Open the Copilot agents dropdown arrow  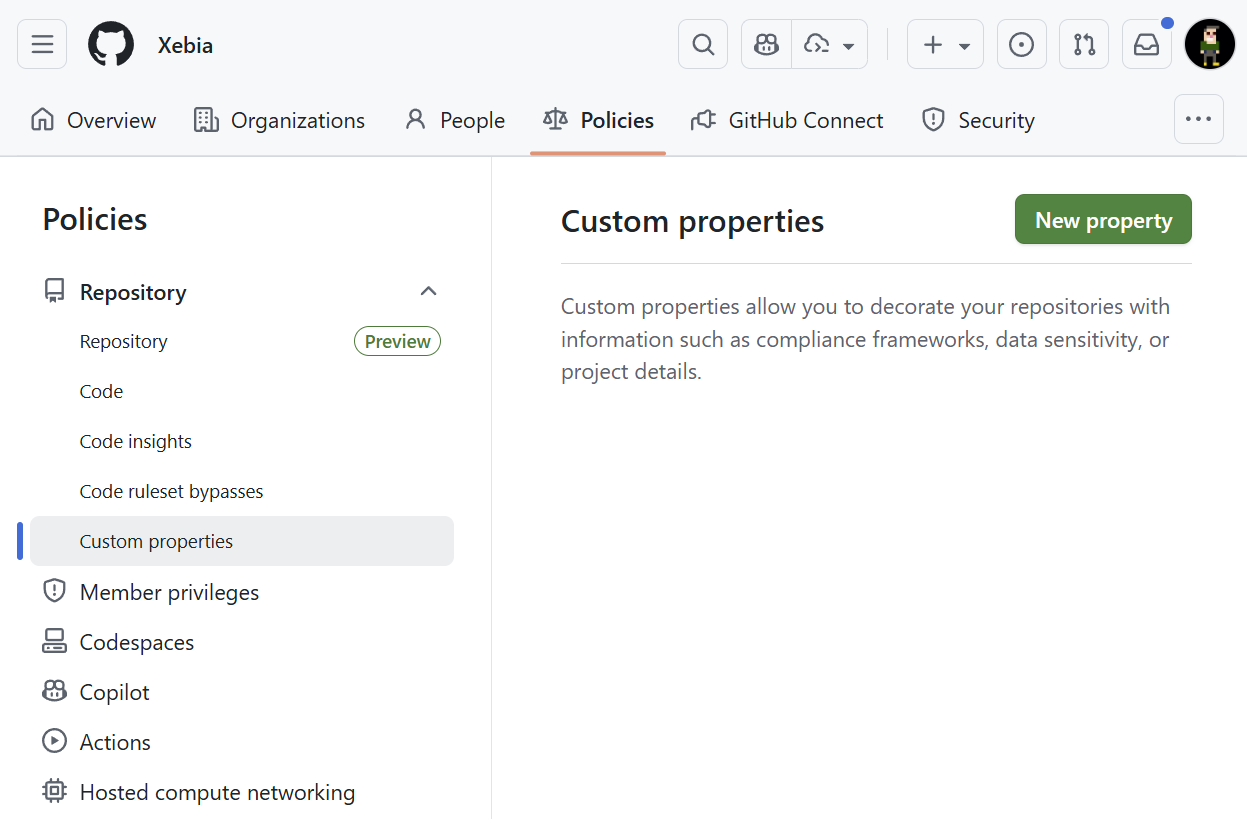click(x=830, y=45)
